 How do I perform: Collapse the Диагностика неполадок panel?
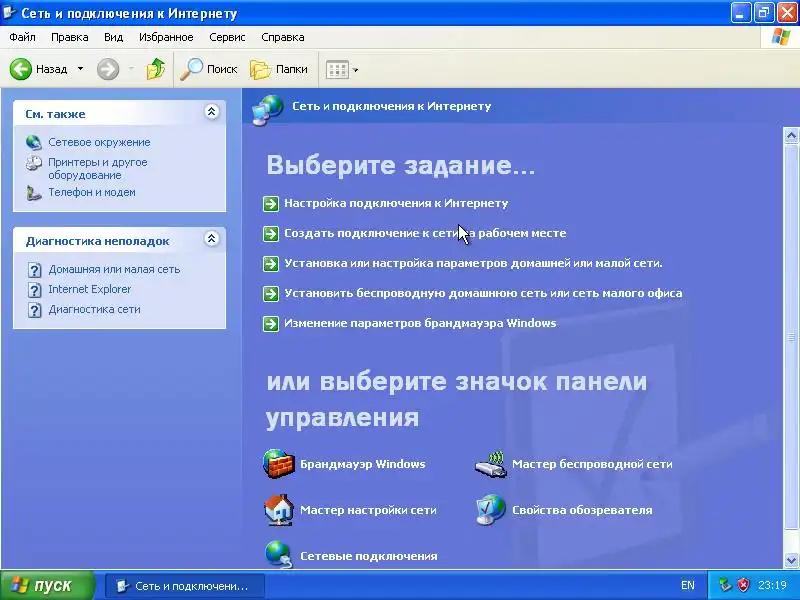(x=212, y=239)
